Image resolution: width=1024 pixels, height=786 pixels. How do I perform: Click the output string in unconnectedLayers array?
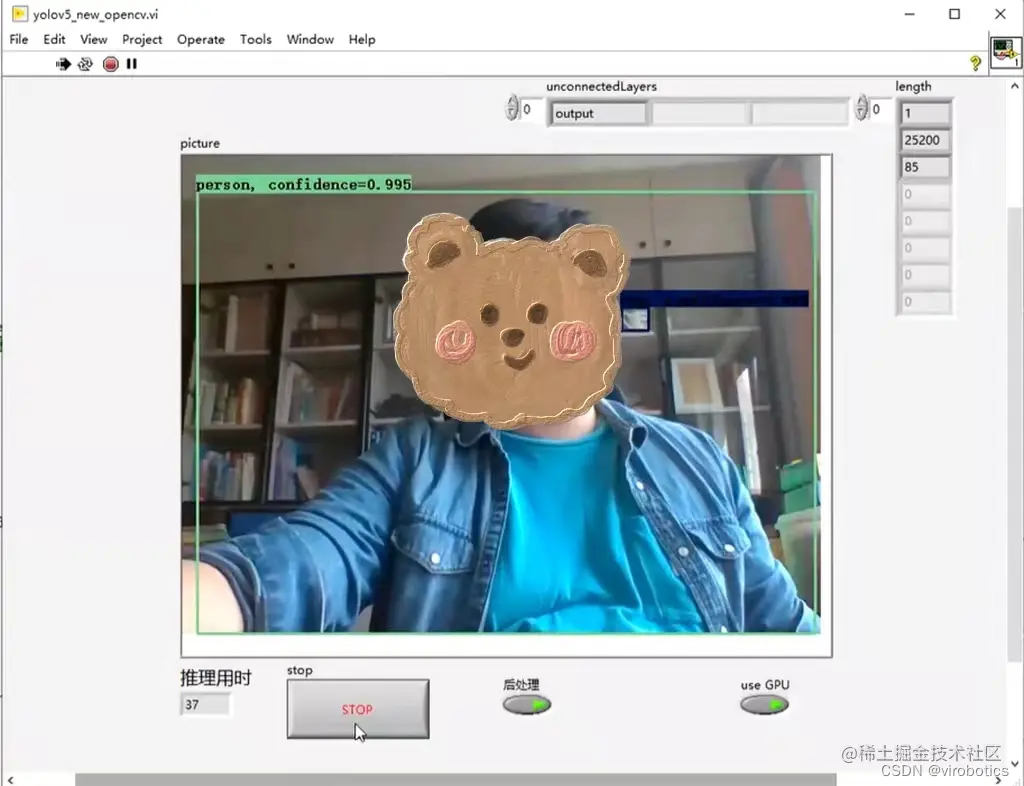pos(597,113)
